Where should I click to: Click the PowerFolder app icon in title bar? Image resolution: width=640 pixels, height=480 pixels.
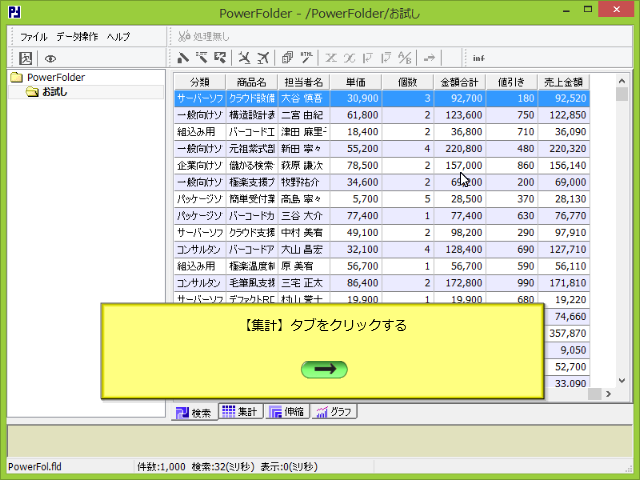tap(15, 12)
